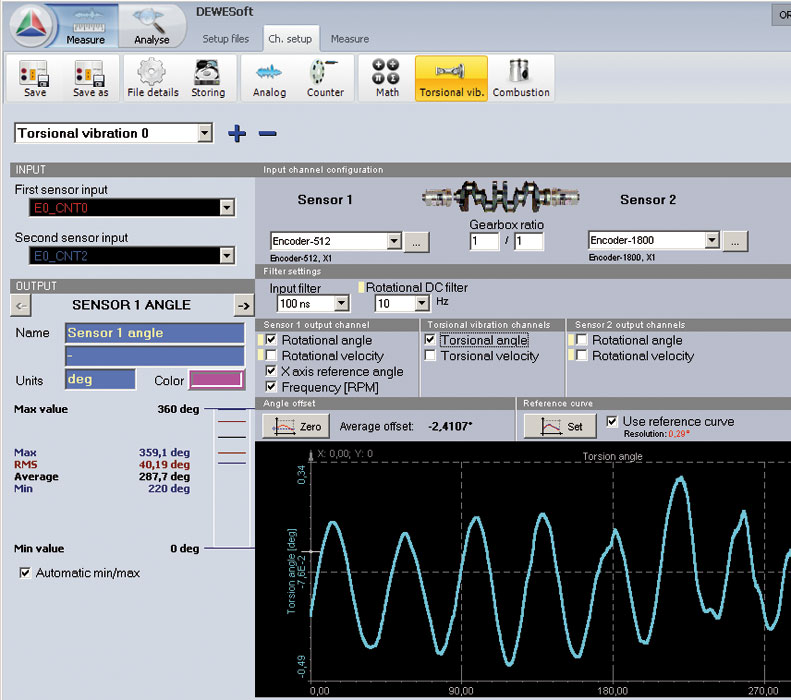Toggle Automatic min/max checkbox

(x=25, y=573)
